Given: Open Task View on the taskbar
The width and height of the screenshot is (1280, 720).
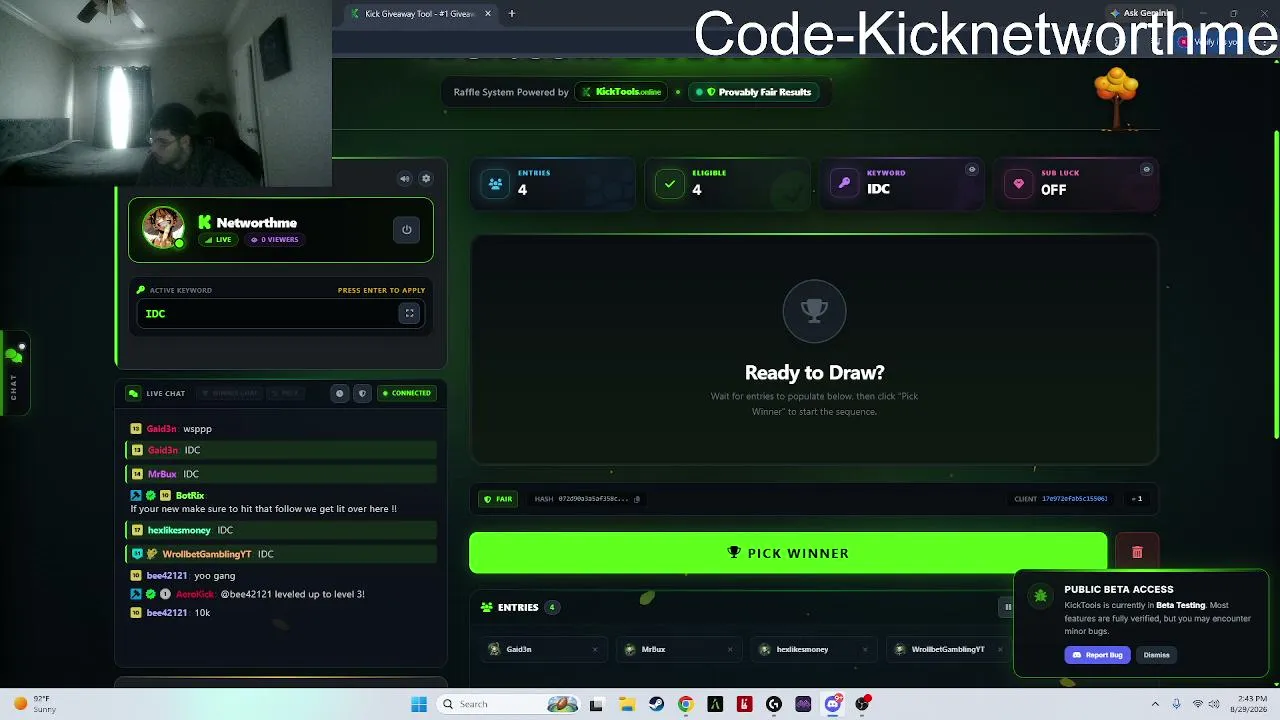Looking at the screenshot, I should [x=596, y=704].
